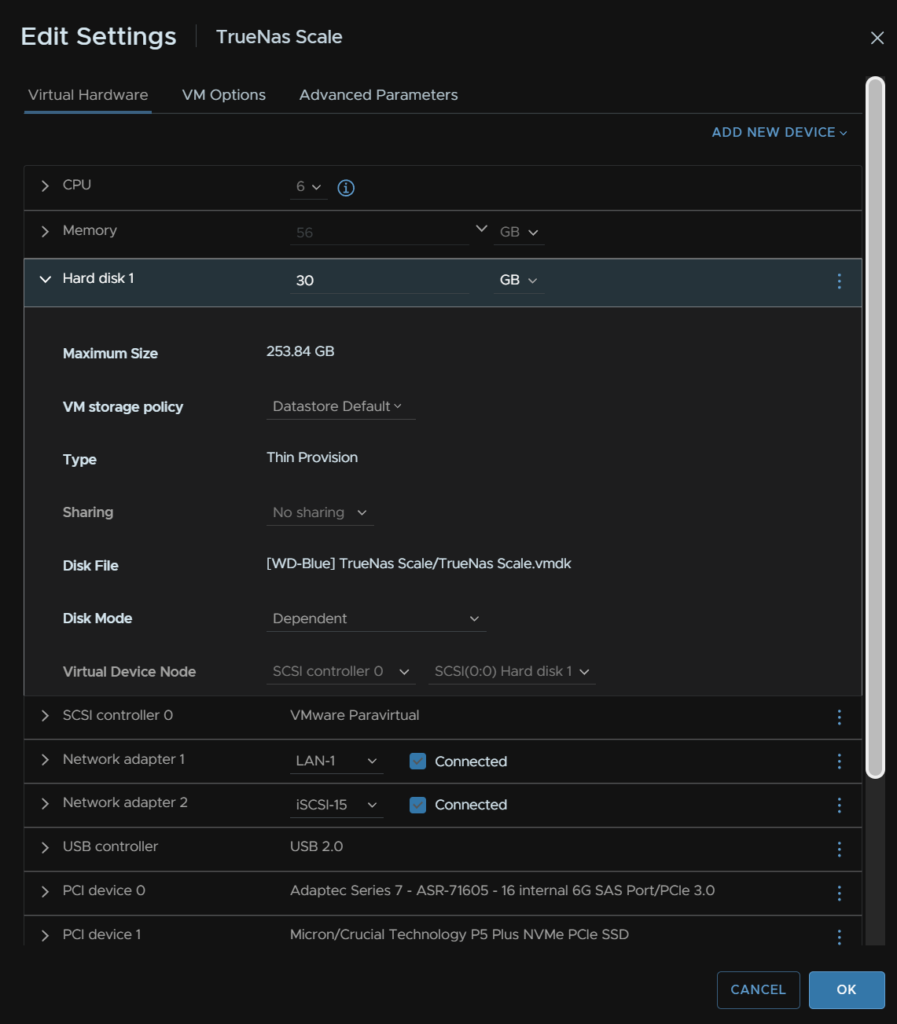Image resolution: width=897 pixels, height=1024 pixels.
Task: Open PCI device 1 options menu
Action: click(x=839, y=936)
